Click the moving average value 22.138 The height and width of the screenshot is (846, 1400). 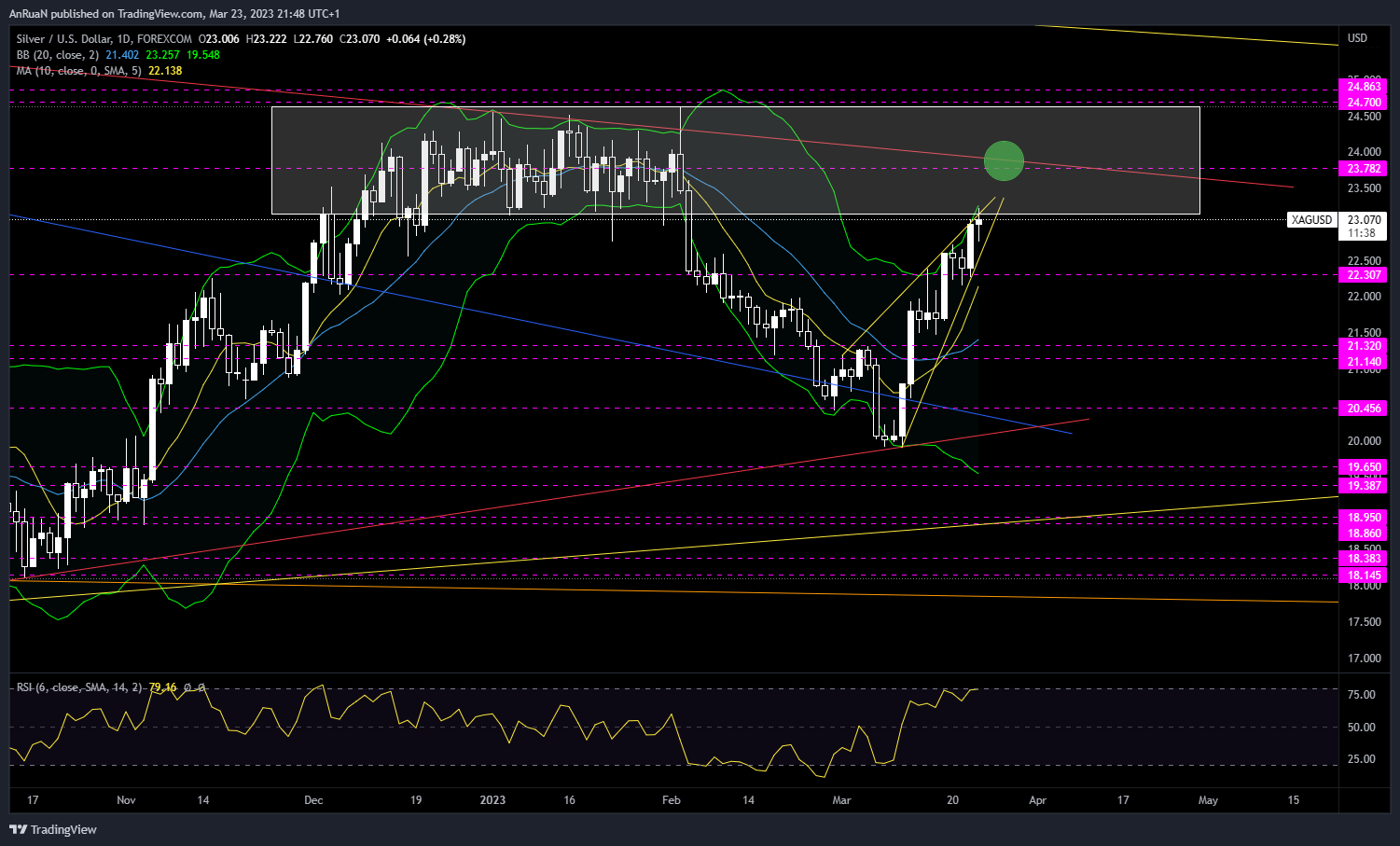point(165,71)
